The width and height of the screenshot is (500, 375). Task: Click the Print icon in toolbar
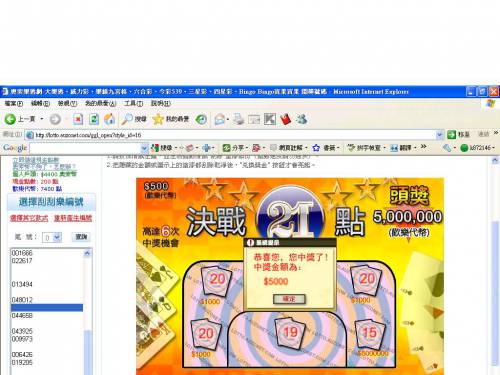coord(238,119)
